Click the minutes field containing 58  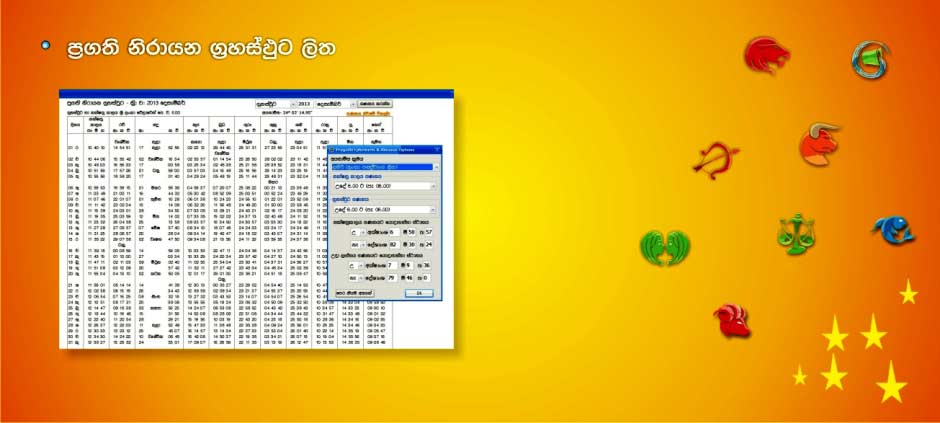point(412,232)
